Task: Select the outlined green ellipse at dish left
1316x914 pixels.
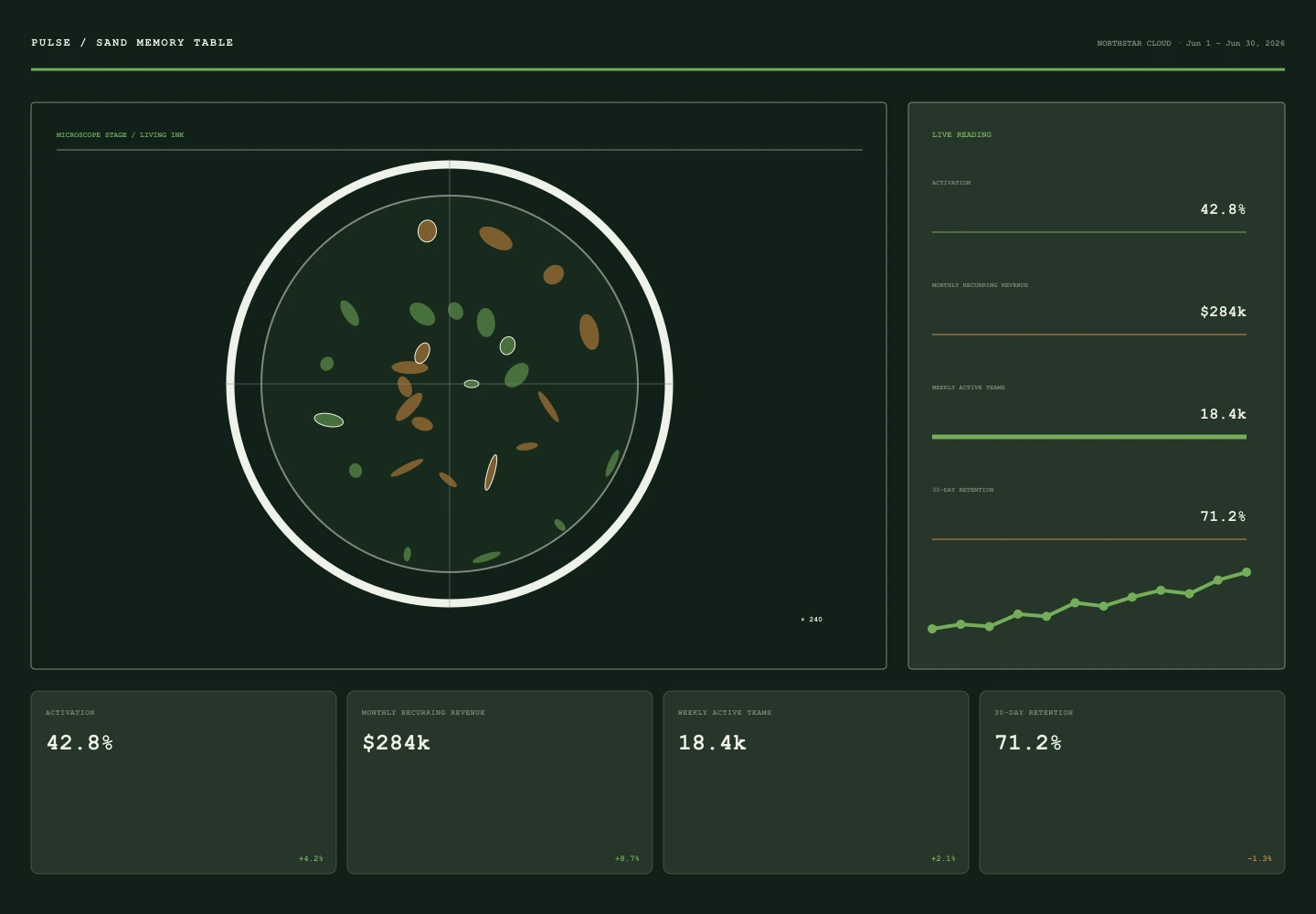Action: point(329,420)
